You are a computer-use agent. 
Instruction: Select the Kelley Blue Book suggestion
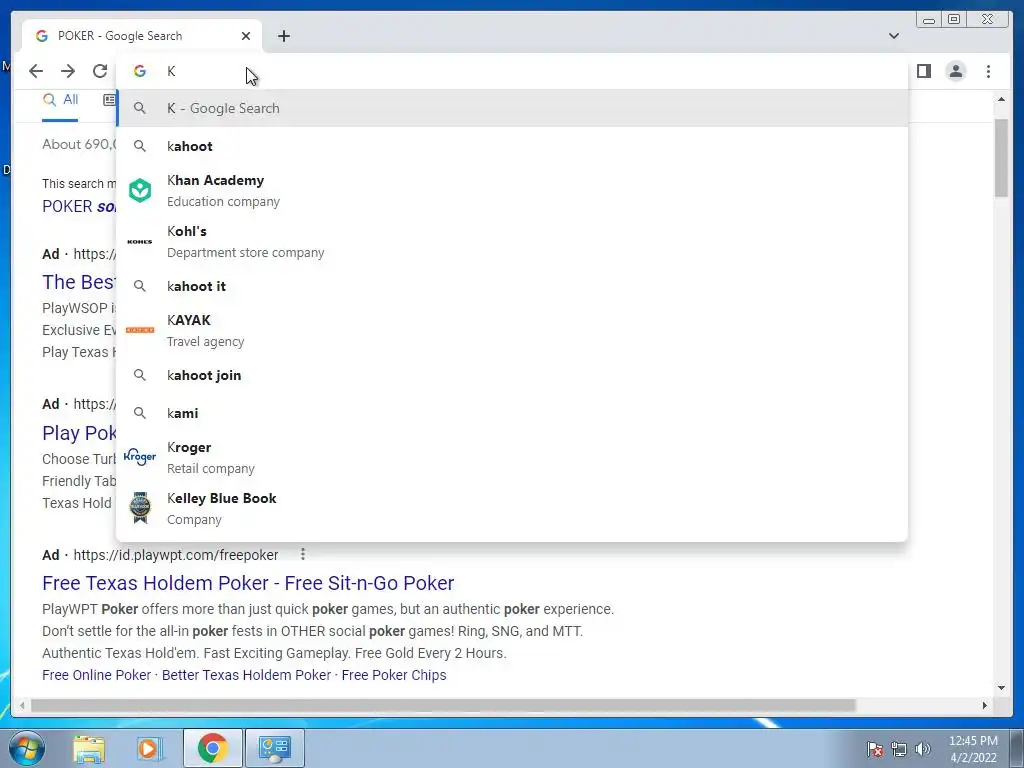(511, 508)
